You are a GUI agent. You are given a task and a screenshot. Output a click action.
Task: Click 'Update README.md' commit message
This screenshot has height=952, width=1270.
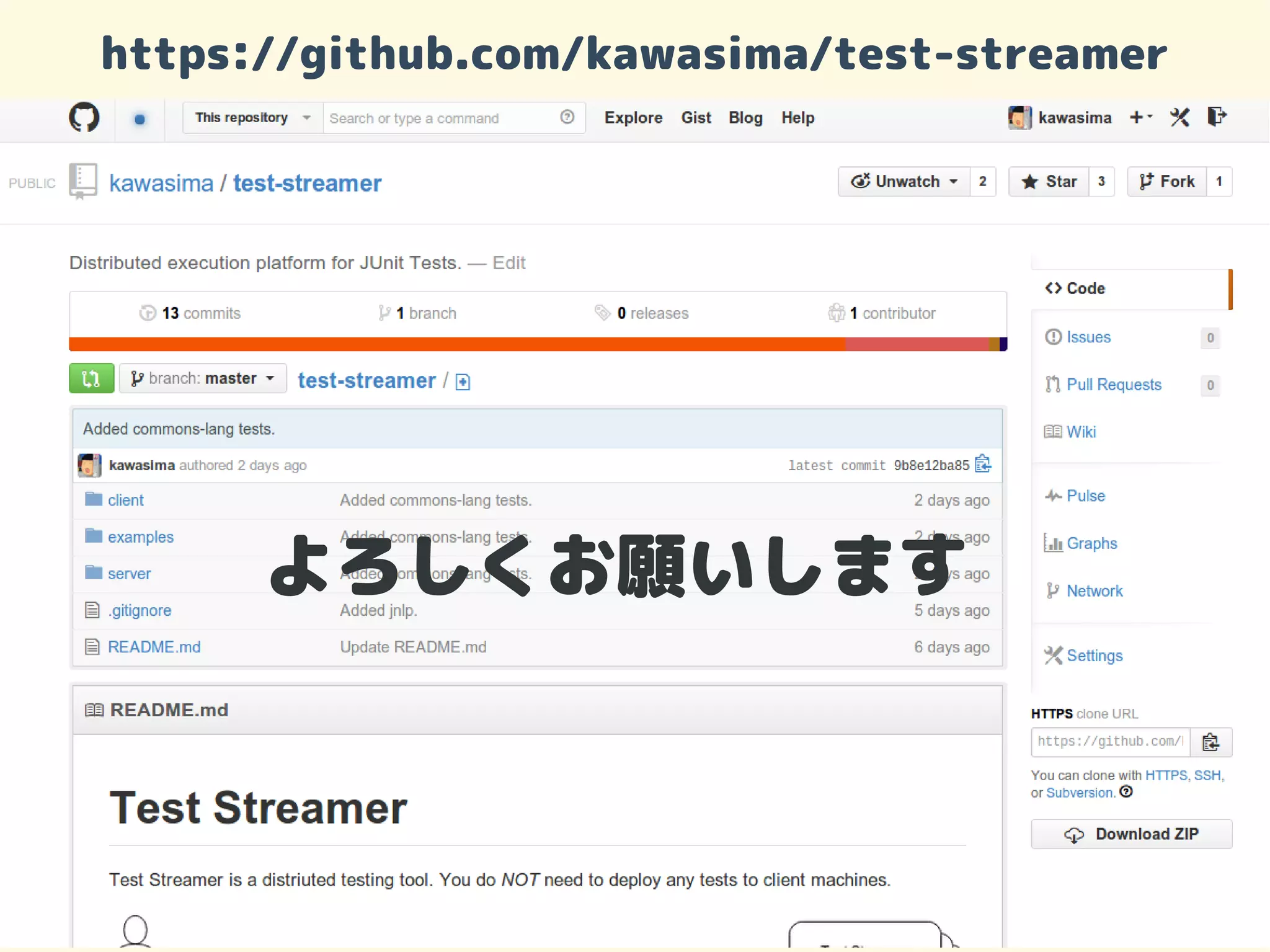(x=413, y=647)
